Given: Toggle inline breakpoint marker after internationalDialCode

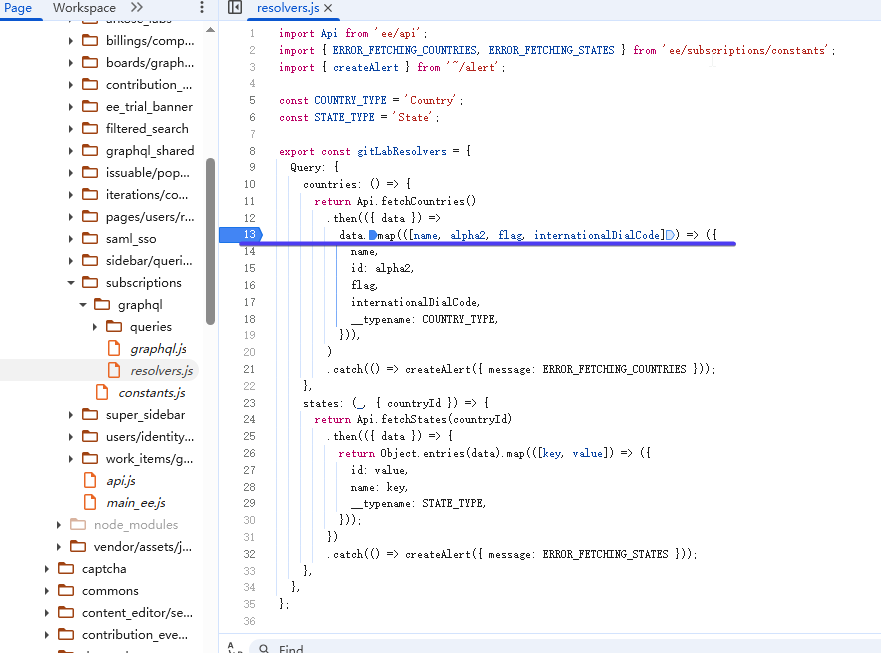Looking at the screenshot, I should pyautogui.click(x=670, y=235).
